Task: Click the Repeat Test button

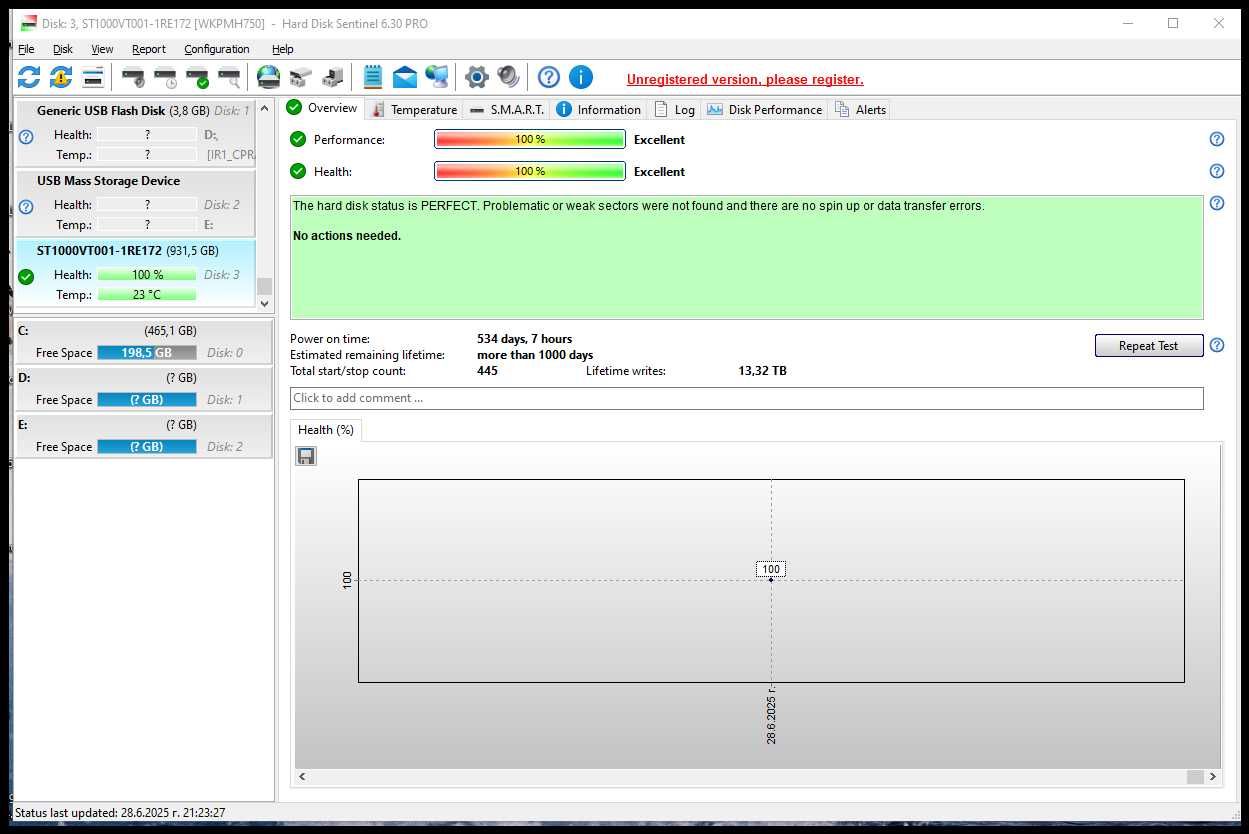Action: (x=1148, y=346)
